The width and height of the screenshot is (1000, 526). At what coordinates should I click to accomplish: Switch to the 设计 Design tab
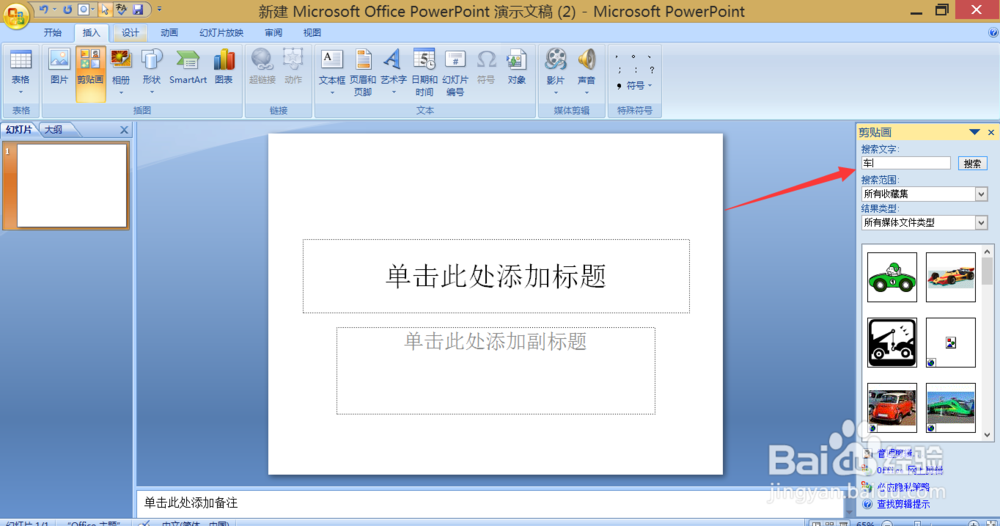click(x=130, y=33)
